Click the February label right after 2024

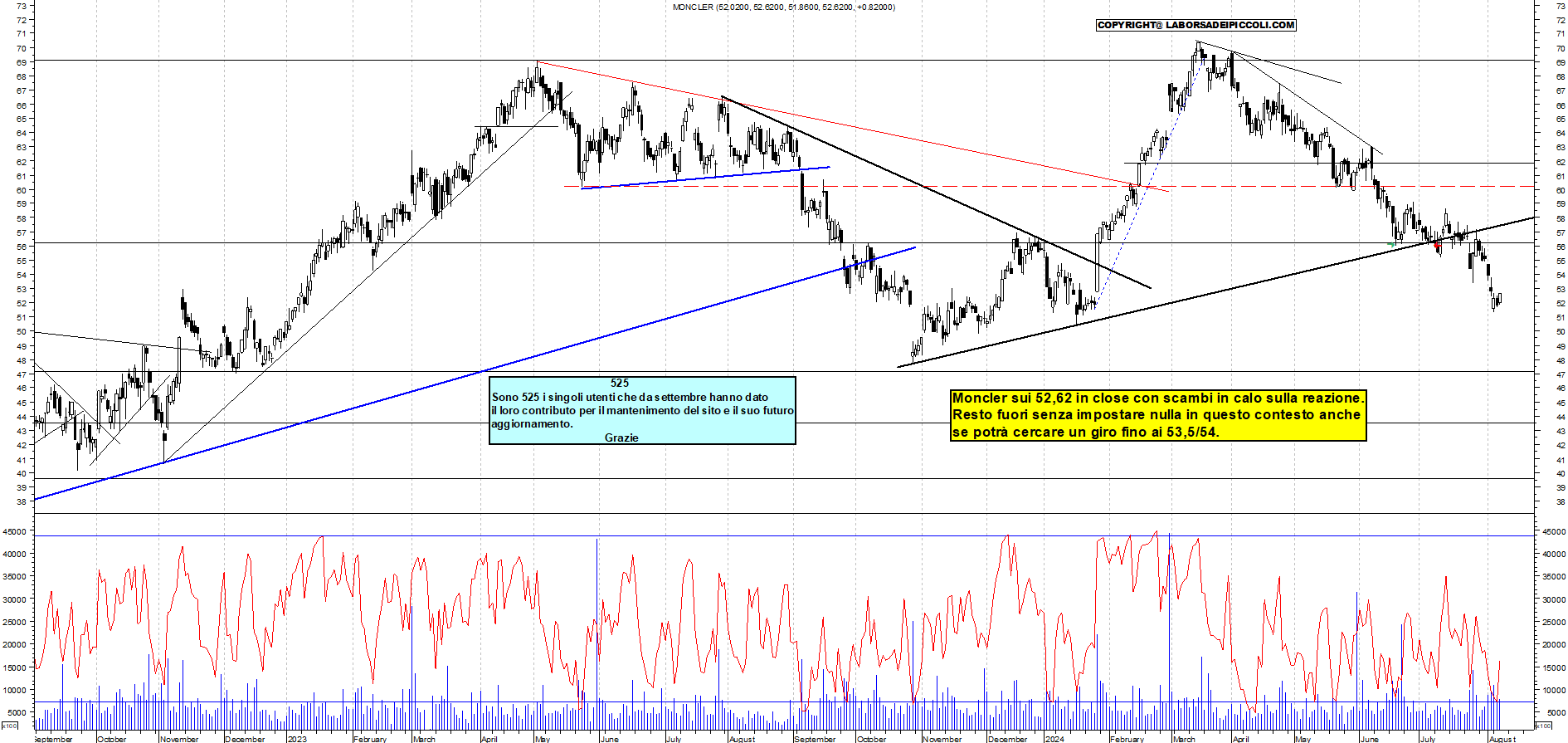[1127, 739]
